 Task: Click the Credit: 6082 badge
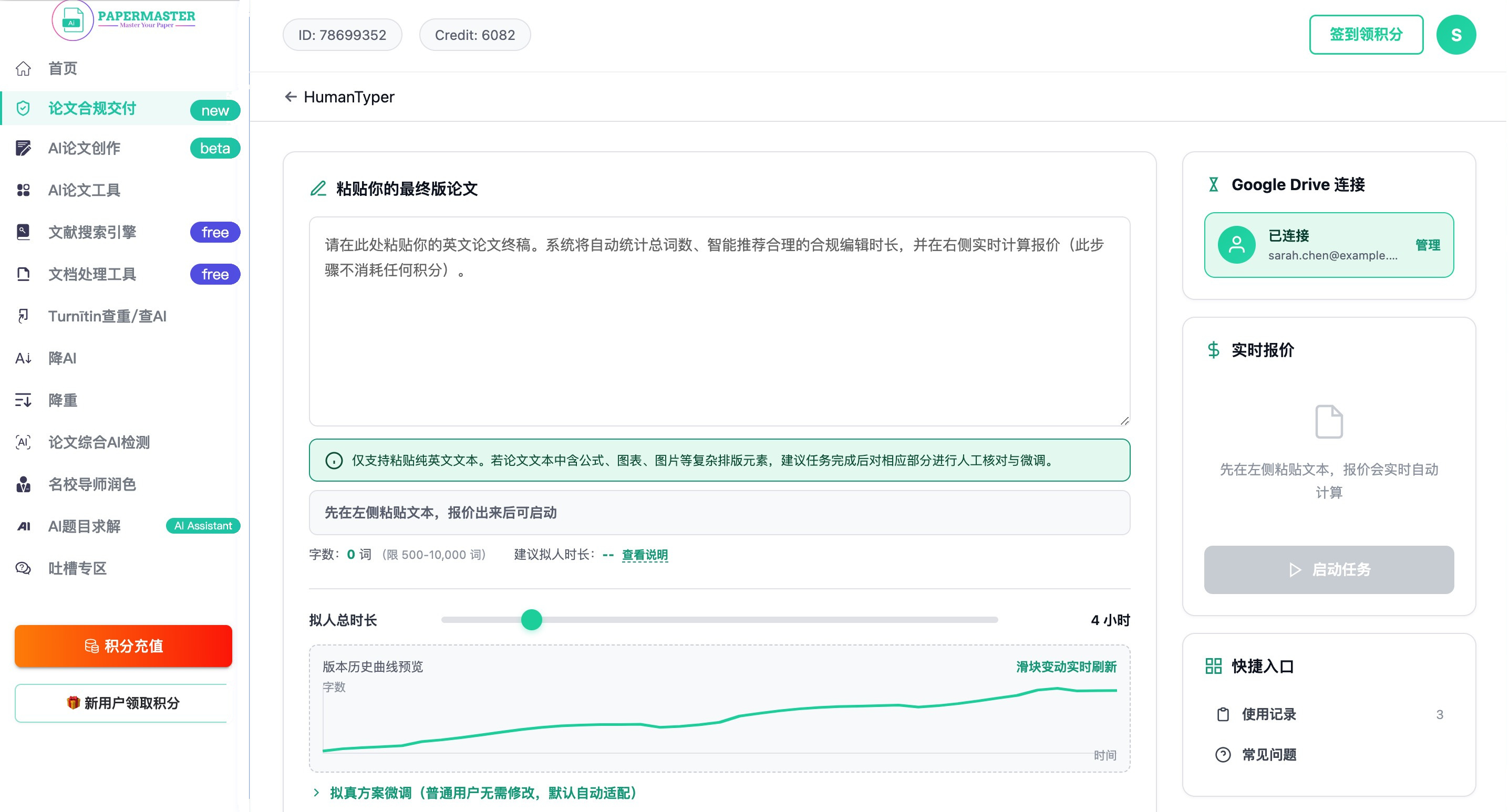tap(474, 35)
